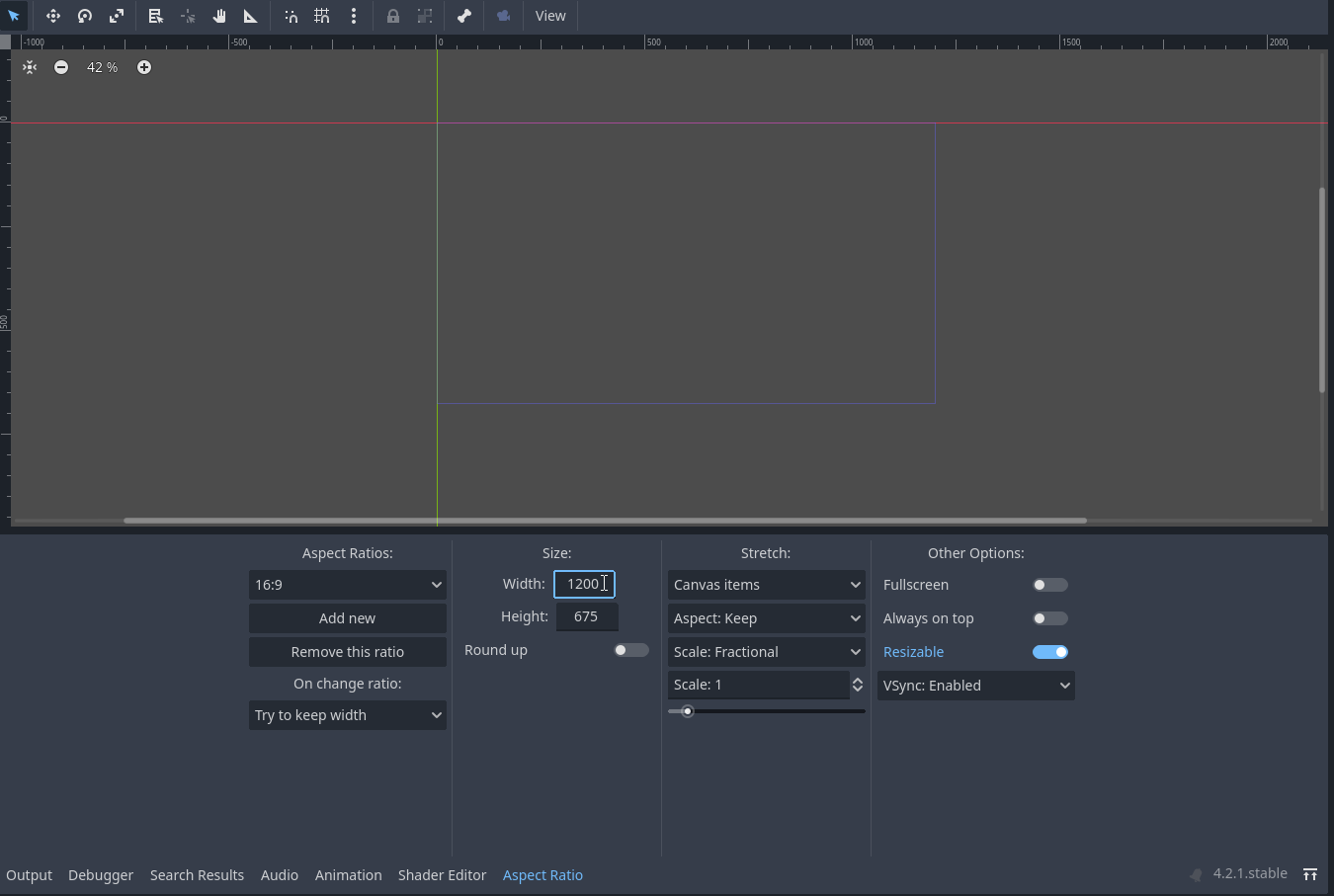Open the Scale: Fractional dropdown
This screenshot has height=896, width=1334.
(x=767, y=652)
